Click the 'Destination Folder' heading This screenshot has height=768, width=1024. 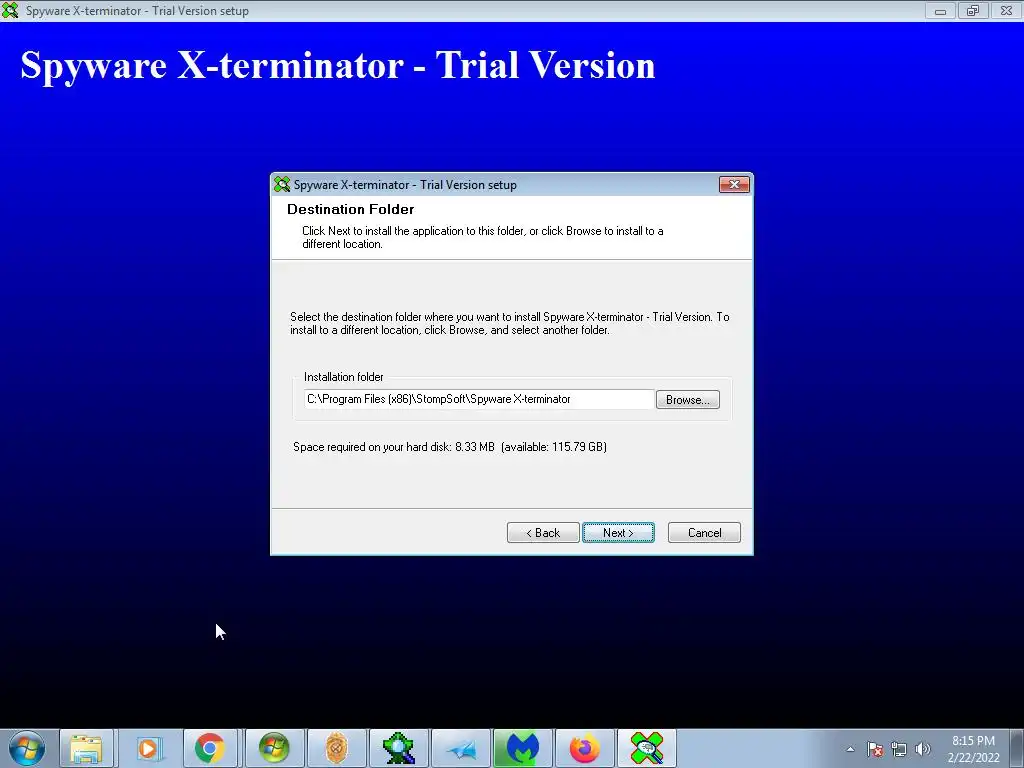click(x=351, y=209)
